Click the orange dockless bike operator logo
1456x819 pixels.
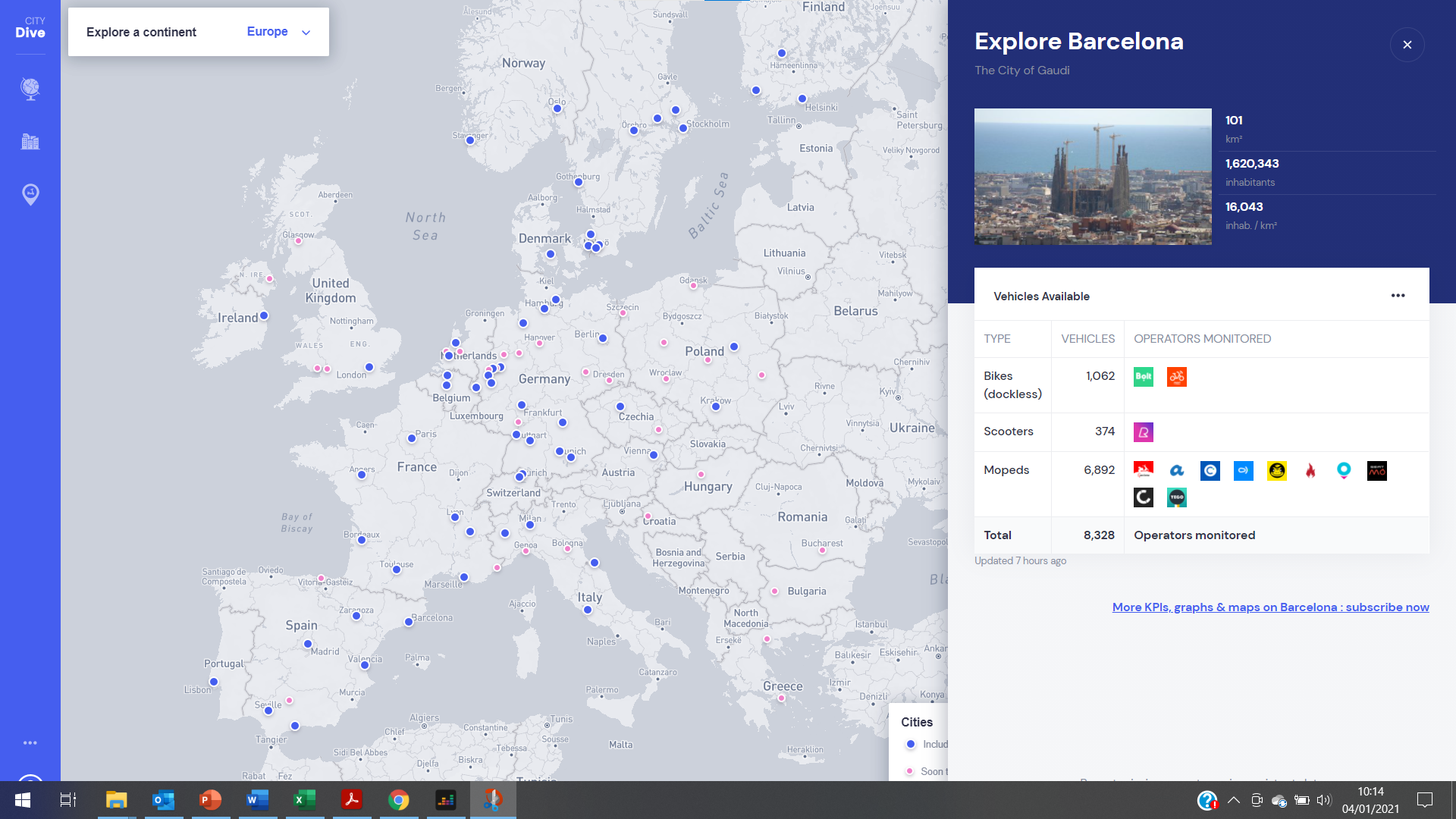point(1176,376)
